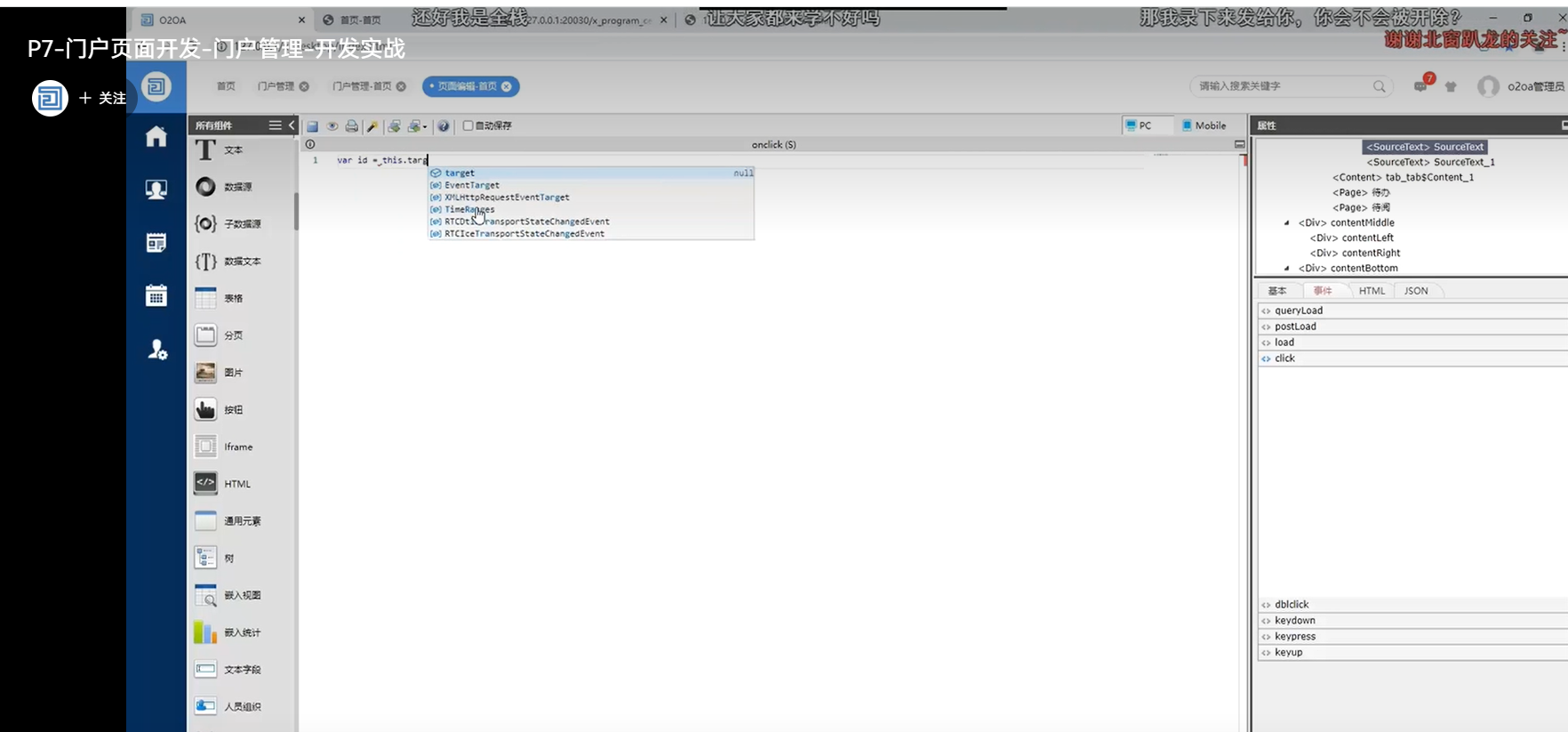This screenshot has height=732, width=1568.
Task: Collapse the contentMiddle Div tree node
Action: 1286,222
